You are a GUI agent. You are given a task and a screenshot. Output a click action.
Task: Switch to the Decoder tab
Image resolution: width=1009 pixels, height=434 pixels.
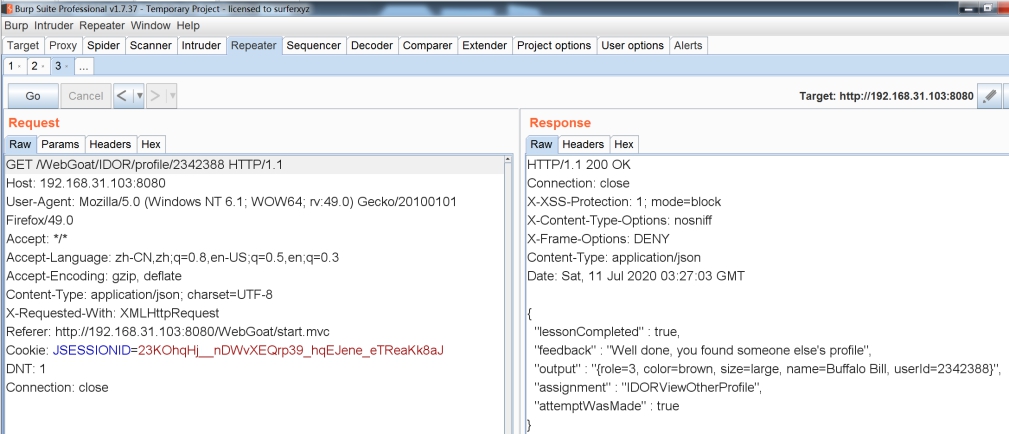tap(372, 45)
